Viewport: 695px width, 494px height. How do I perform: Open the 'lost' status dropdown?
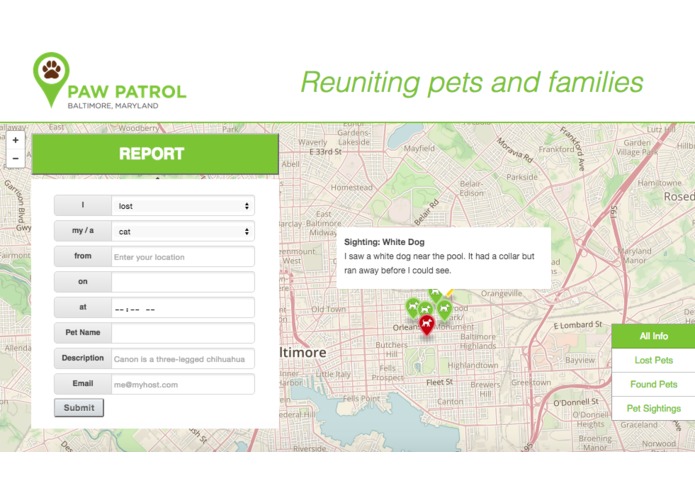[x=183, y=206]
